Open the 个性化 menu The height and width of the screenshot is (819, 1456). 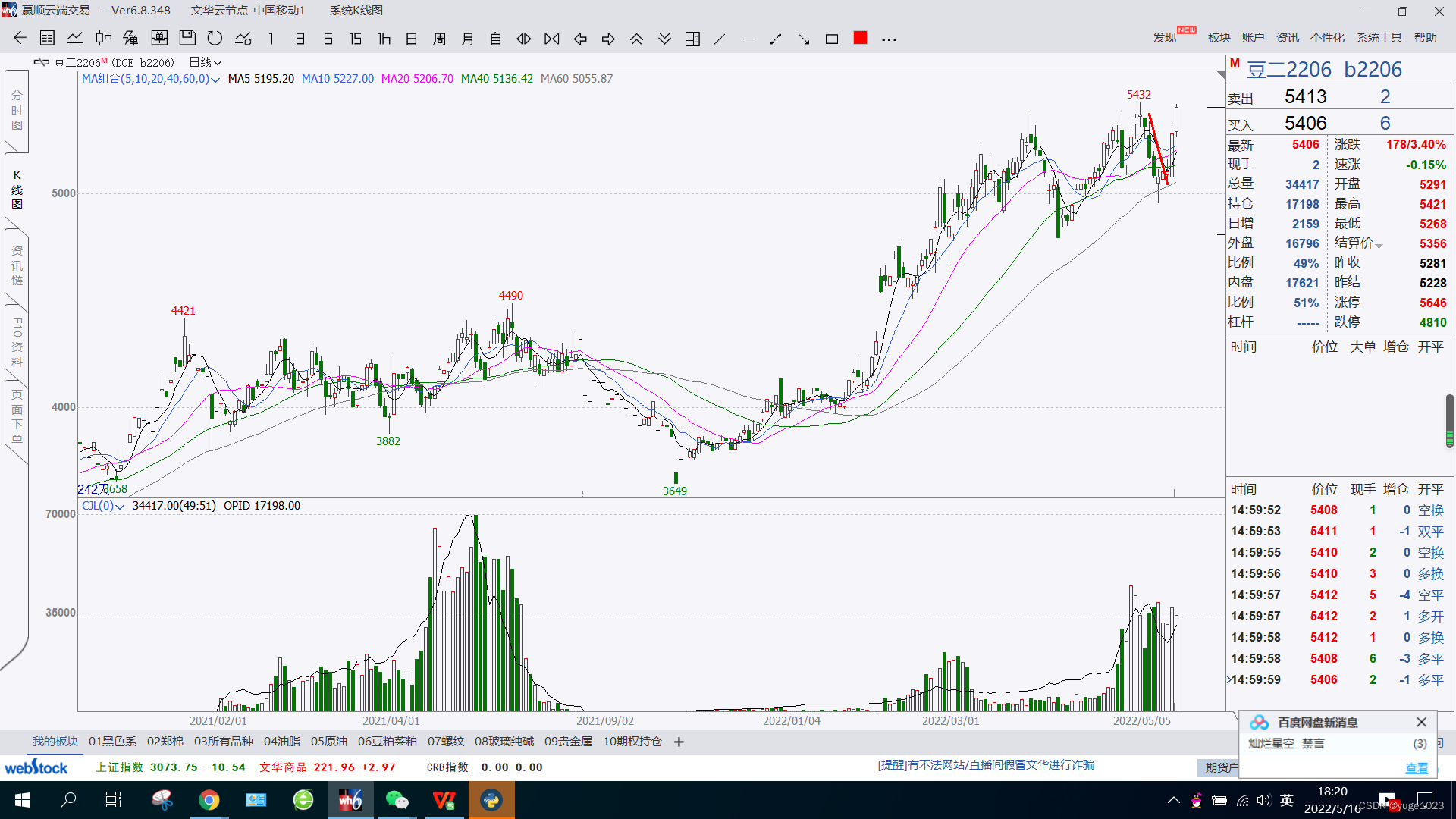(x=1327, y=38)
